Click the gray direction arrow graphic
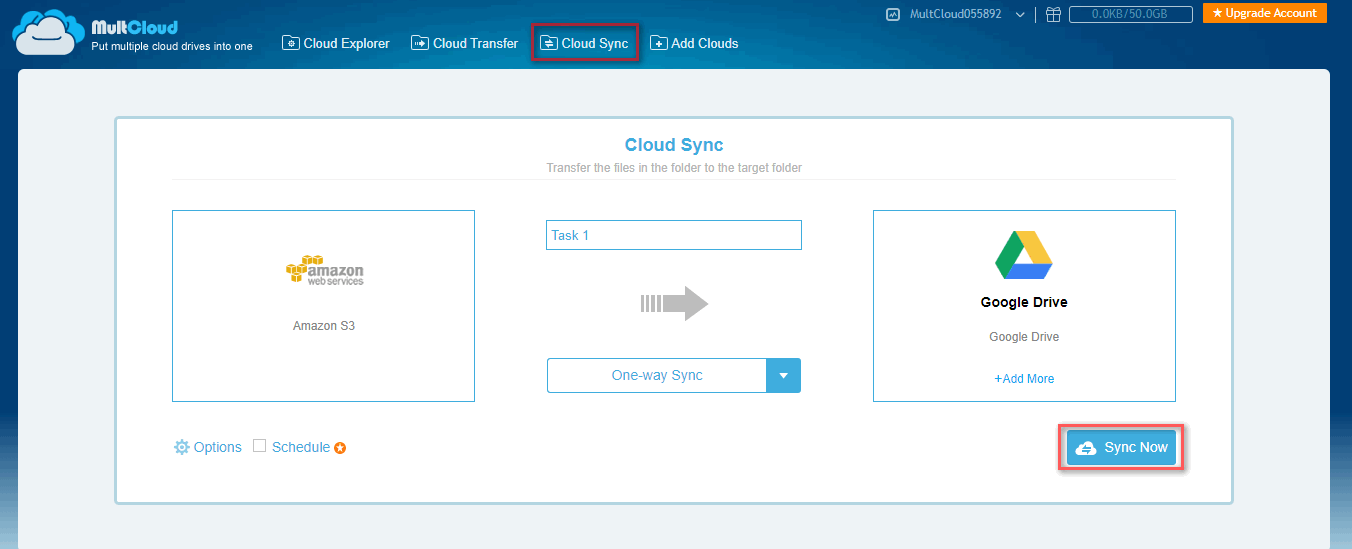The width and height of the screenshot is (1352, 549). [674, 303]
